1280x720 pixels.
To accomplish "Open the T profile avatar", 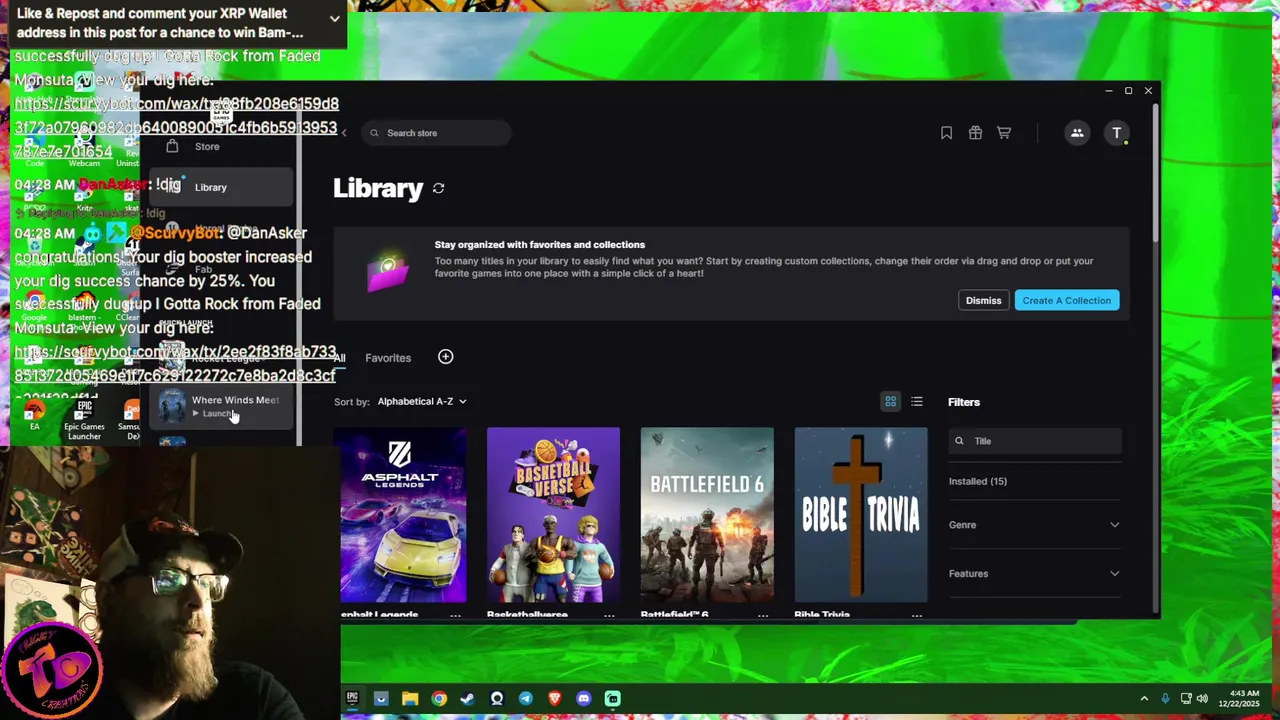I will point(1117,133).
